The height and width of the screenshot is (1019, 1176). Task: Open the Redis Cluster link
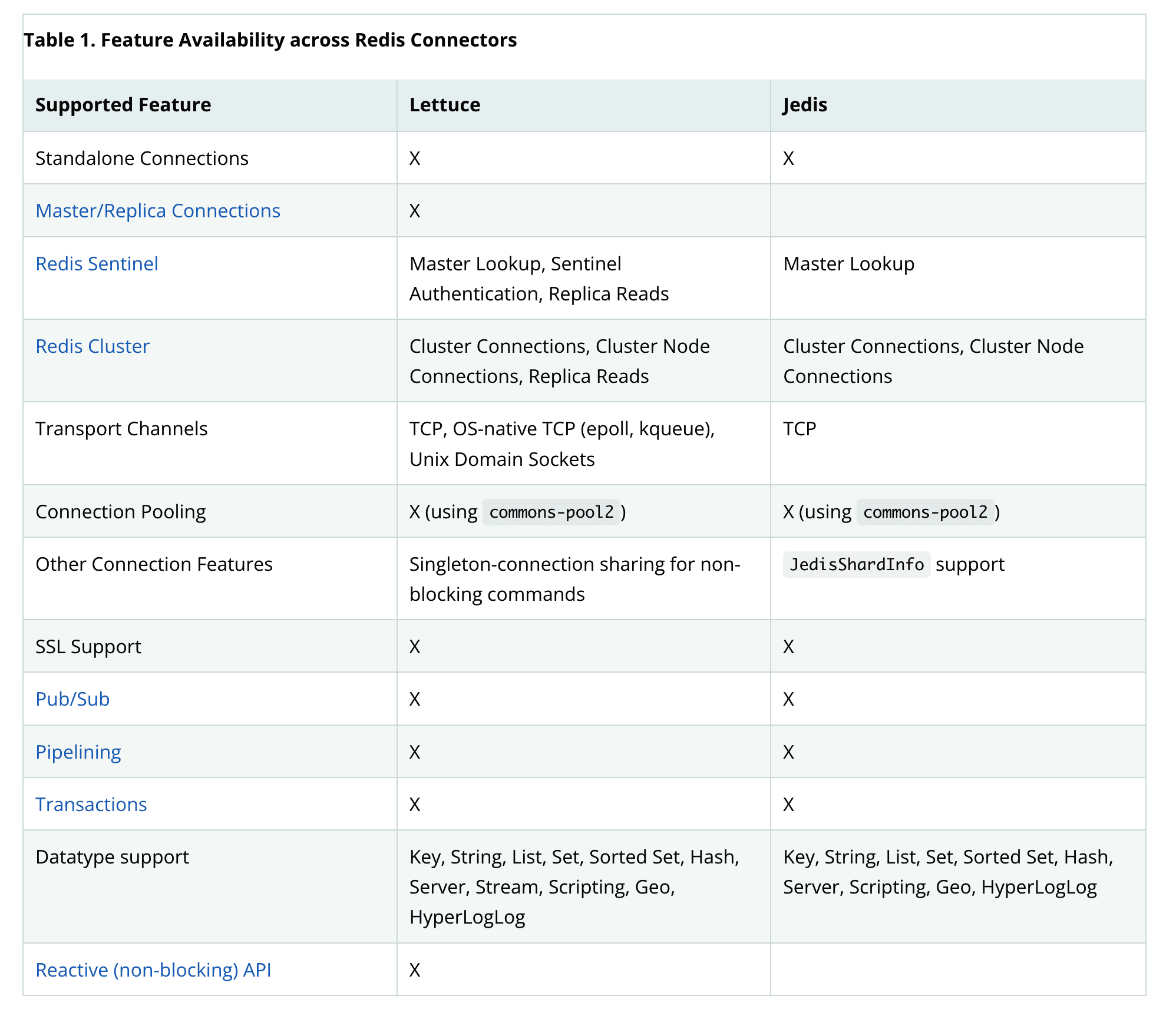[93, 346]
